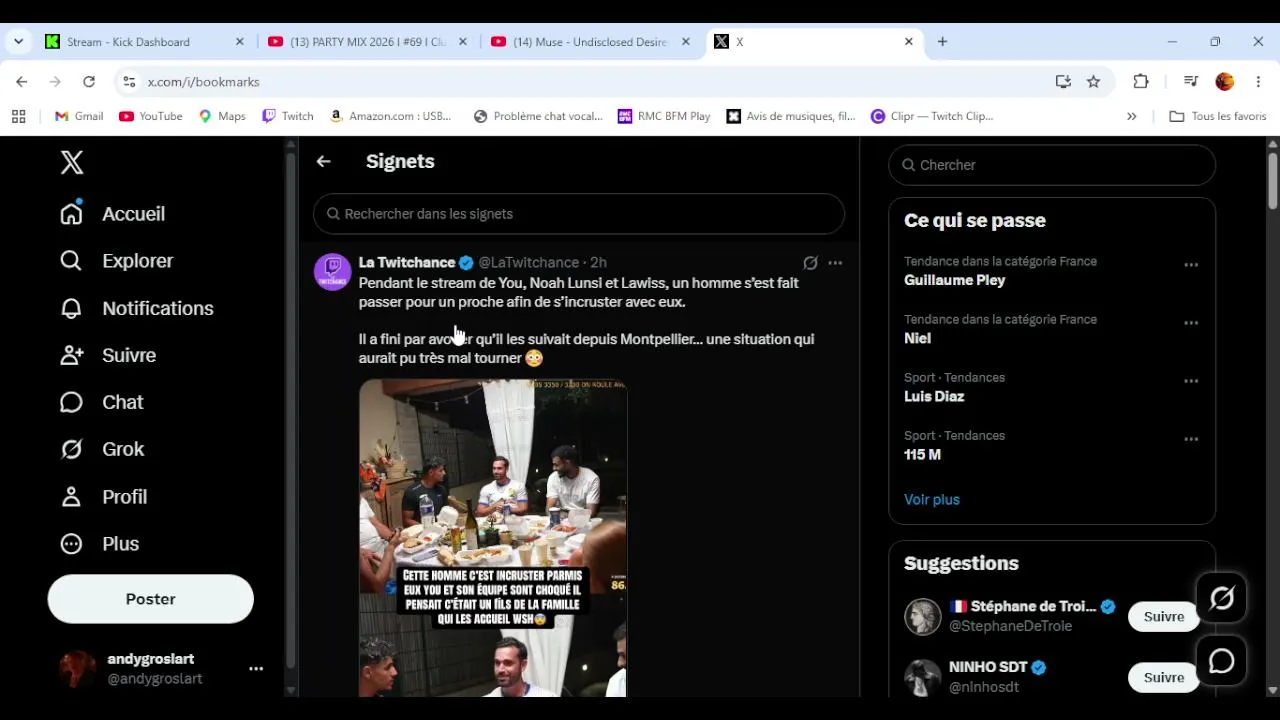
Task: Focus the Chercher search box
Action: (x=1052, y=165)
